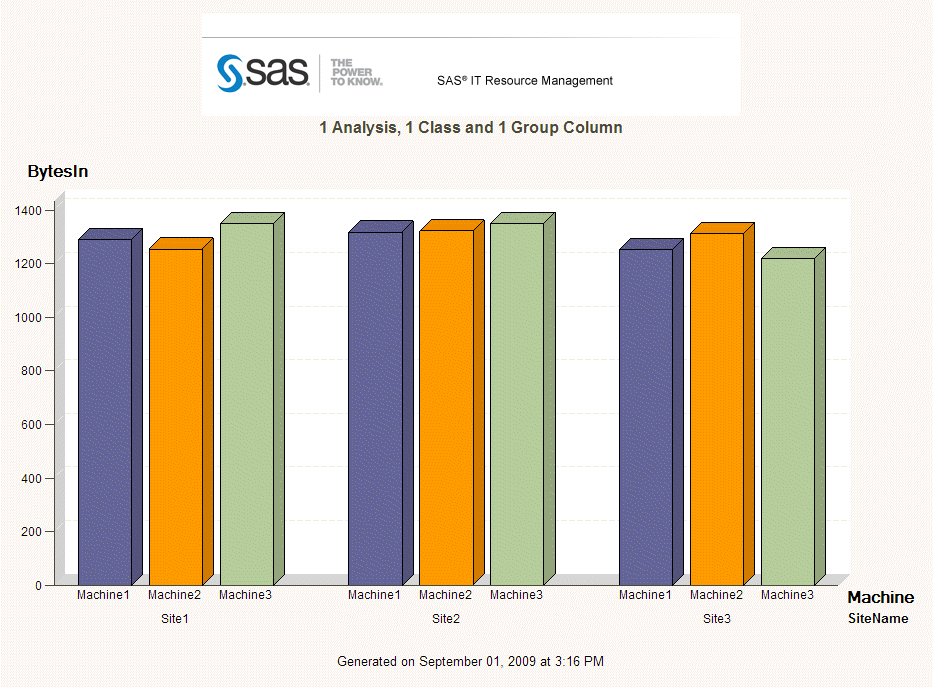Click the 'Generated on September 01, 2009' timestamp

[470, 662]
